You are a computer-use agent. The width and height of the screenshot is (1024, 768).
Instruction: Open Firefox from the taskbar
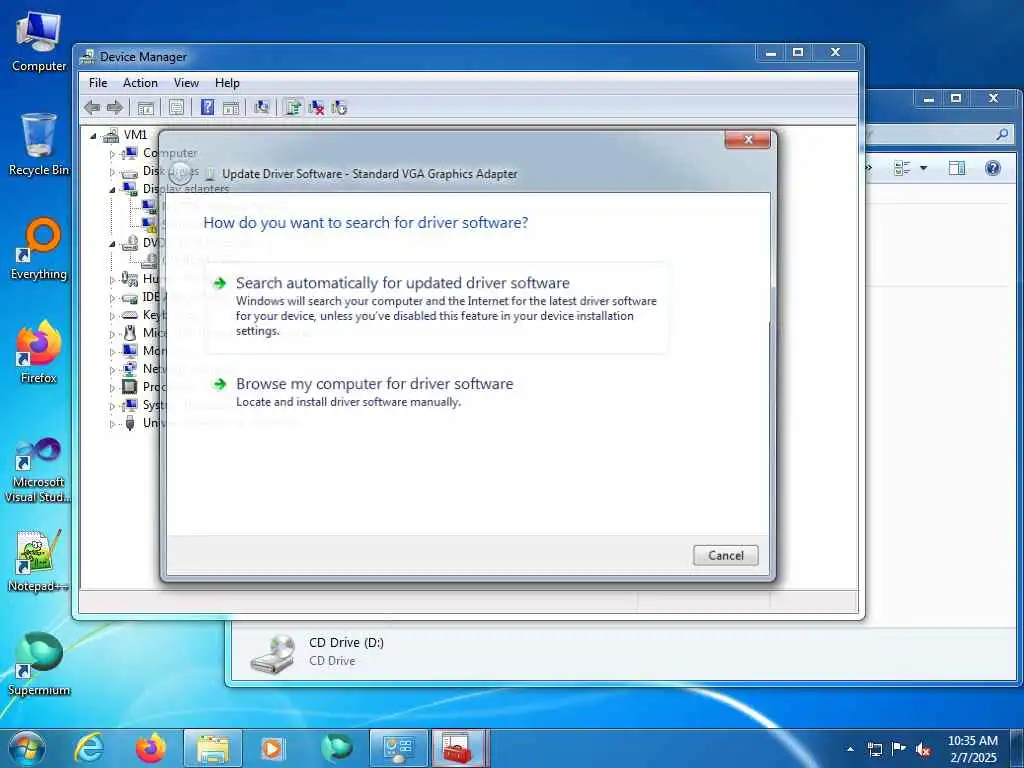pyautogui.click(x=151, y=748)
